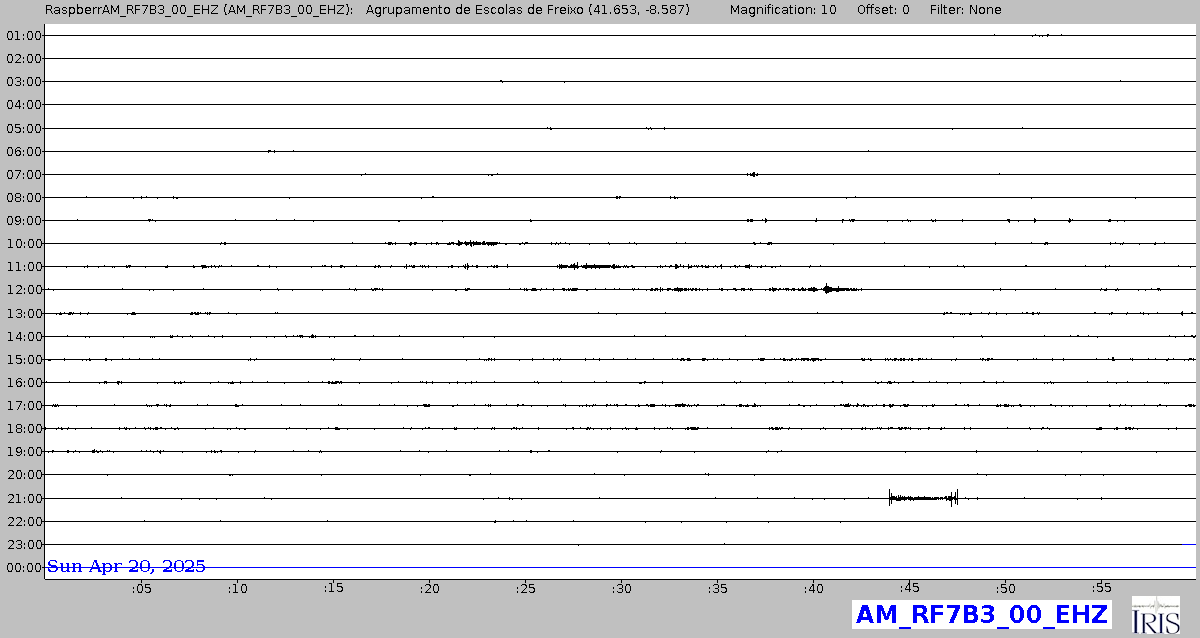Click the :45 minute axis label
This screenshot has width=1200, height=638.
[909, 588]
